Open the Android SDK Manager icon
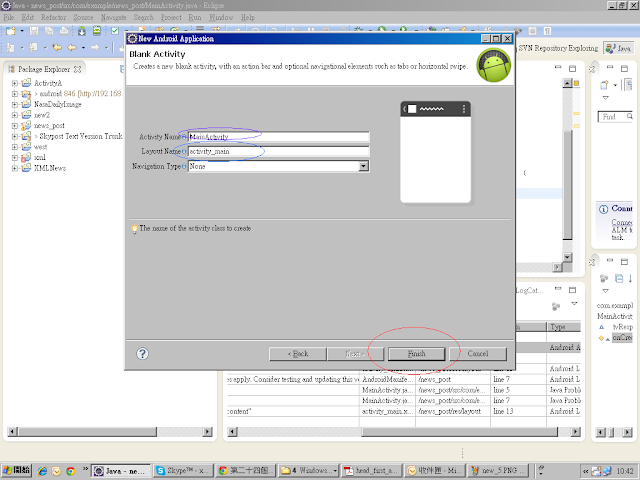This screenshot has width=640, height=480. [x=82, y=31]
